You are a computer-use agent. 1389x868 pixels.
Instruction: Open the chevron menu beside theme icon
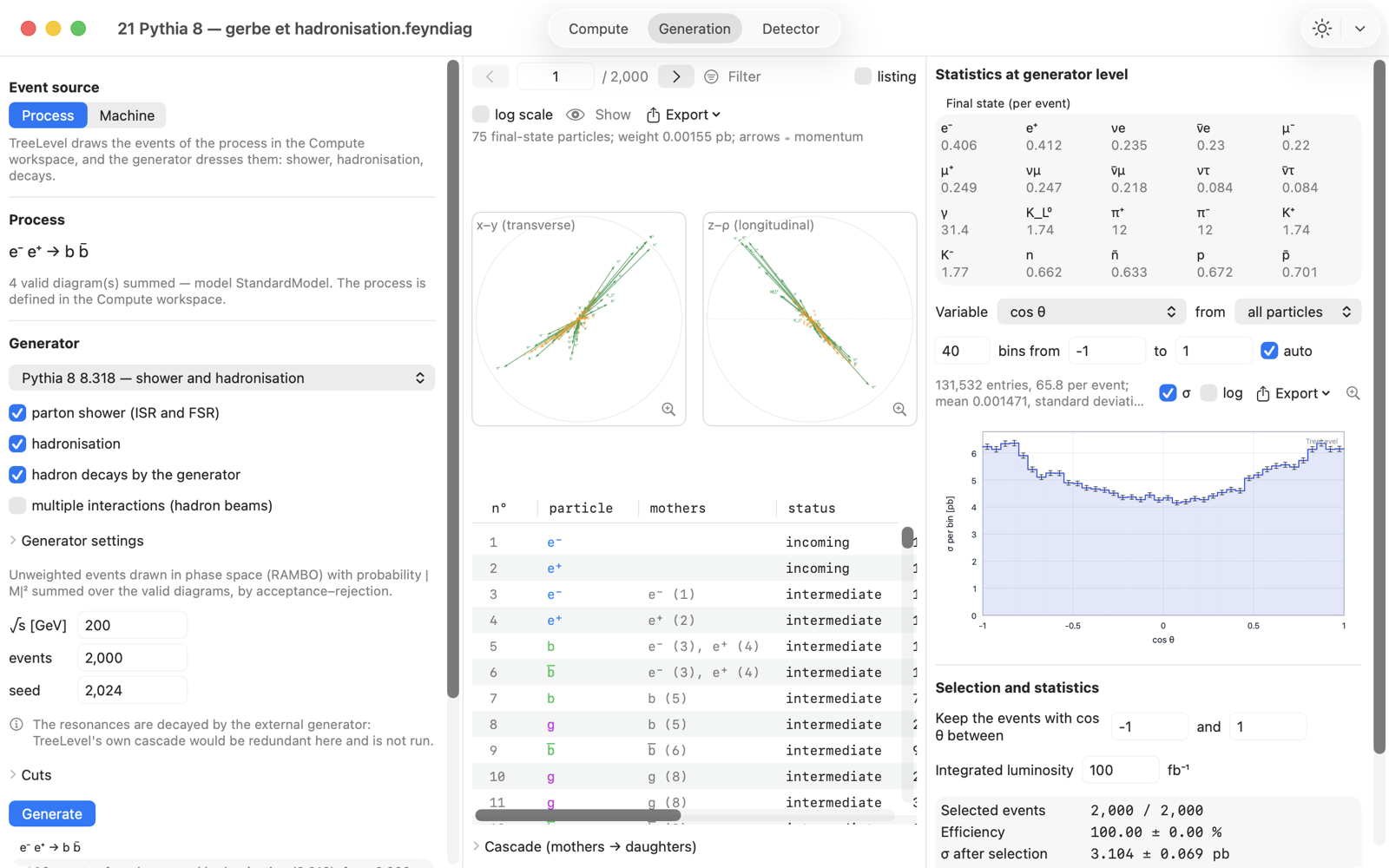(1359, 29)
